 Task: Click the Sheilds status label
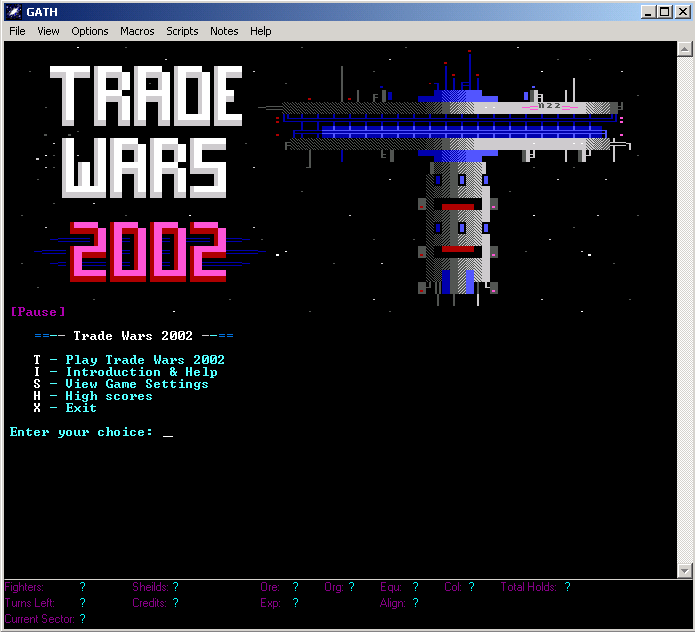pos(150,587)
